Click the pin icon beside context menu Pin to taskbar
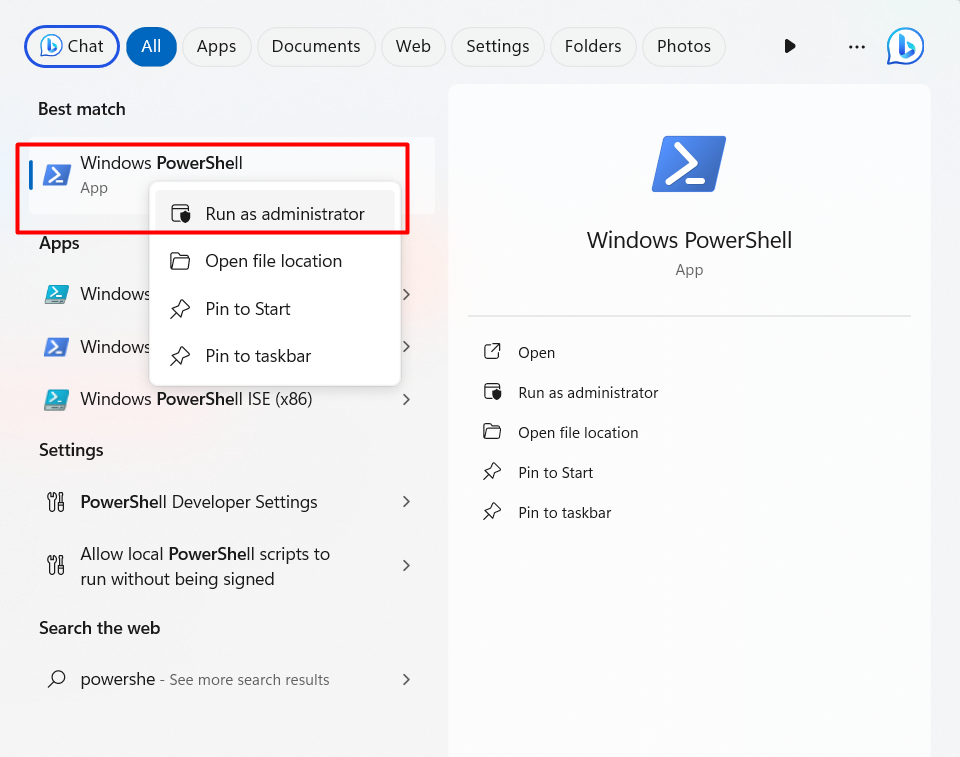This screenshot has height=757, width=960. point(180,356)
